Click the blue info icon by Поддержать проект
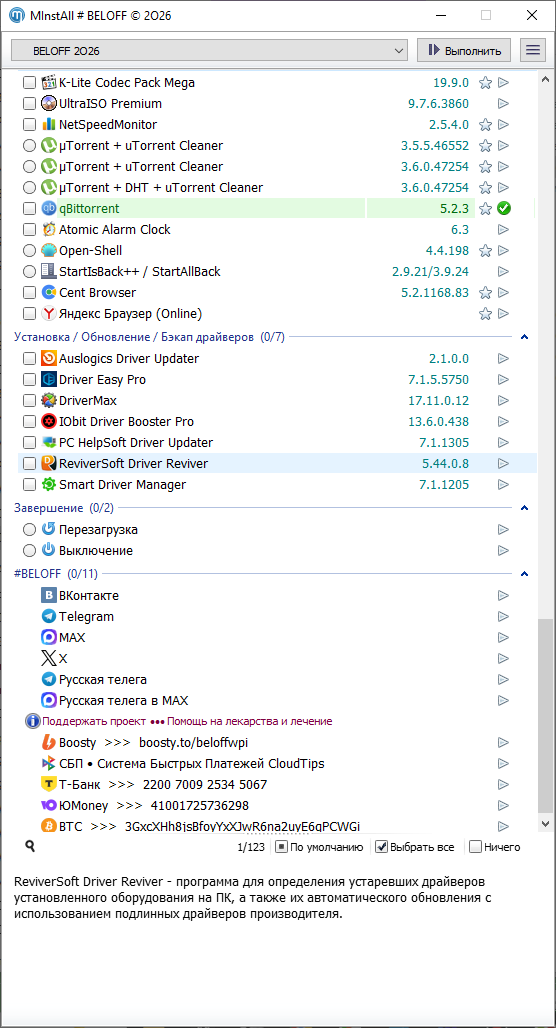This screenshot has height=1028, width=556. point(33,721)
